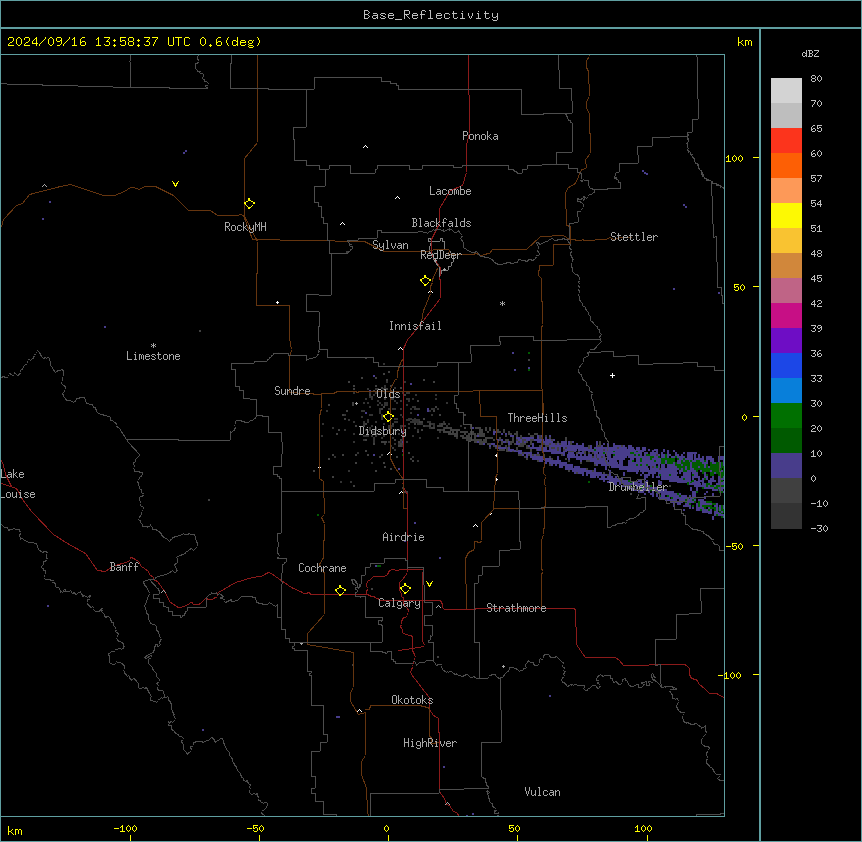
Task: Click the yellow V marker east of Calgary
Action: [429, 584]
